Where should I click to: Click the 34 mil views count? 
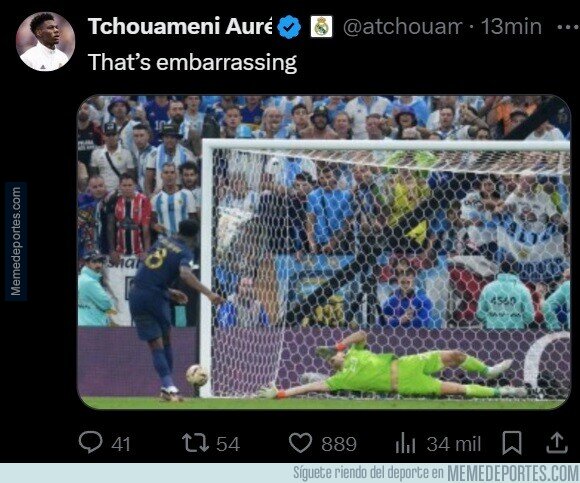454,444
